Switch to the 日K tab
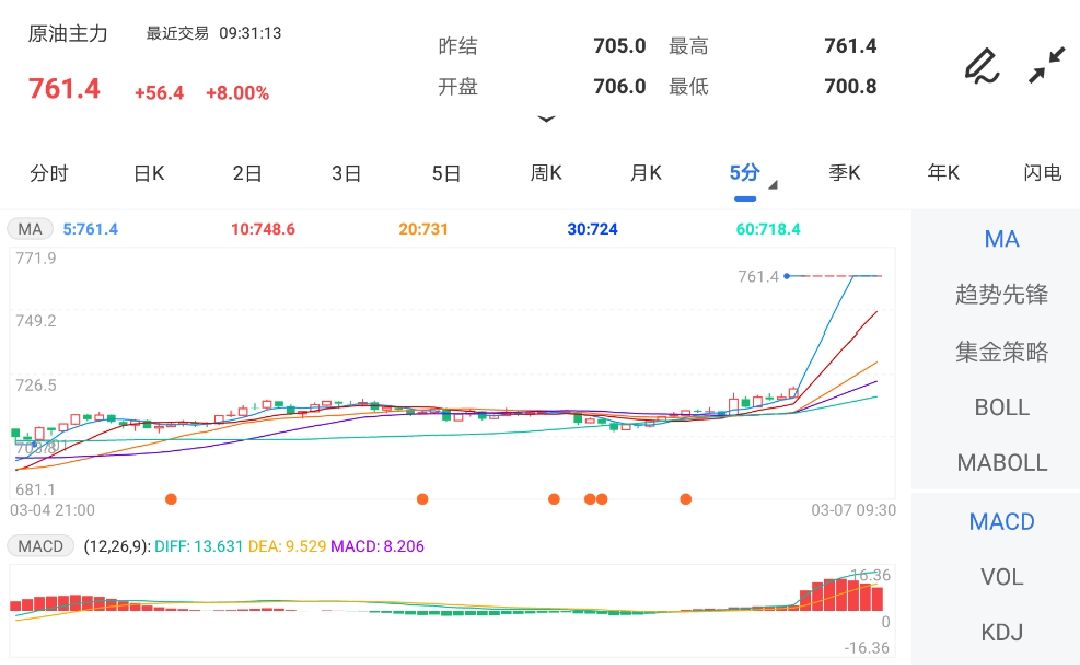Viewport: 1080px width, 665px height. (149, 173)
